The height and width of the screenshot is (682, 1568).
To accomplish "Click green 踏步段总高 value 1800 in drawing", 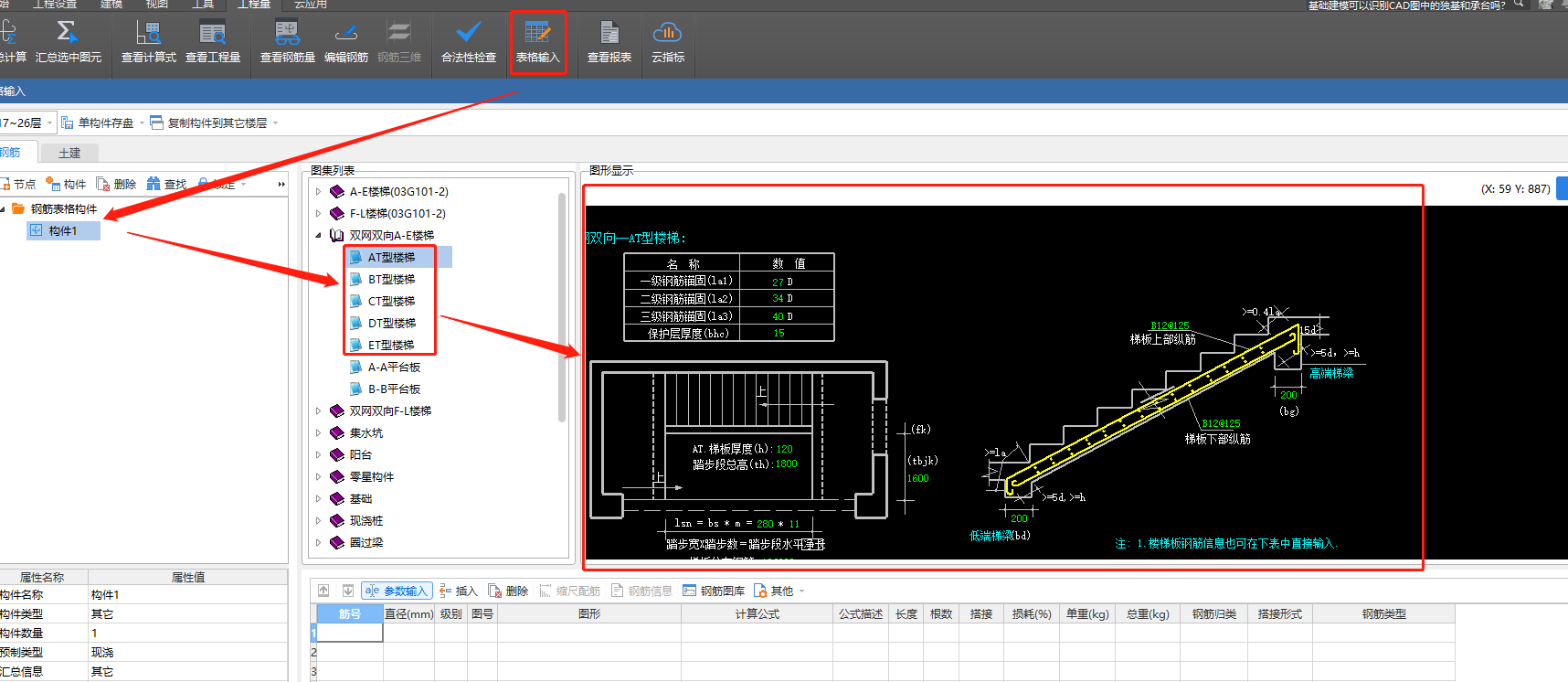I will coord(786,464).
